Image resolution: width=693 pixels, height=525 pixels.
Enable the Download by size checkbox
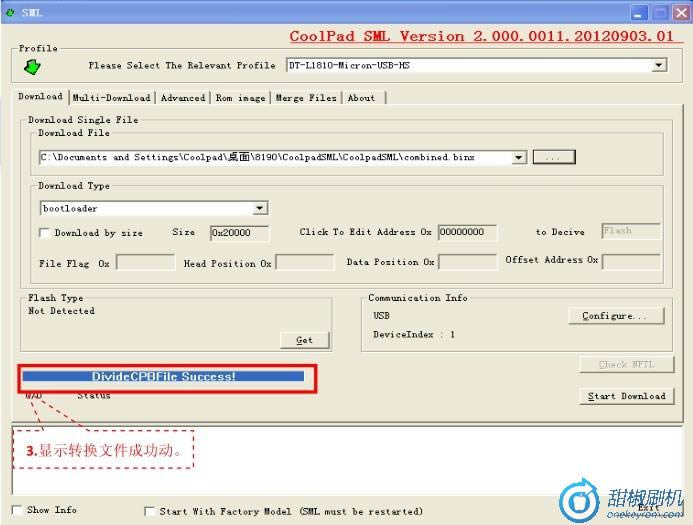tap(44, 233)
